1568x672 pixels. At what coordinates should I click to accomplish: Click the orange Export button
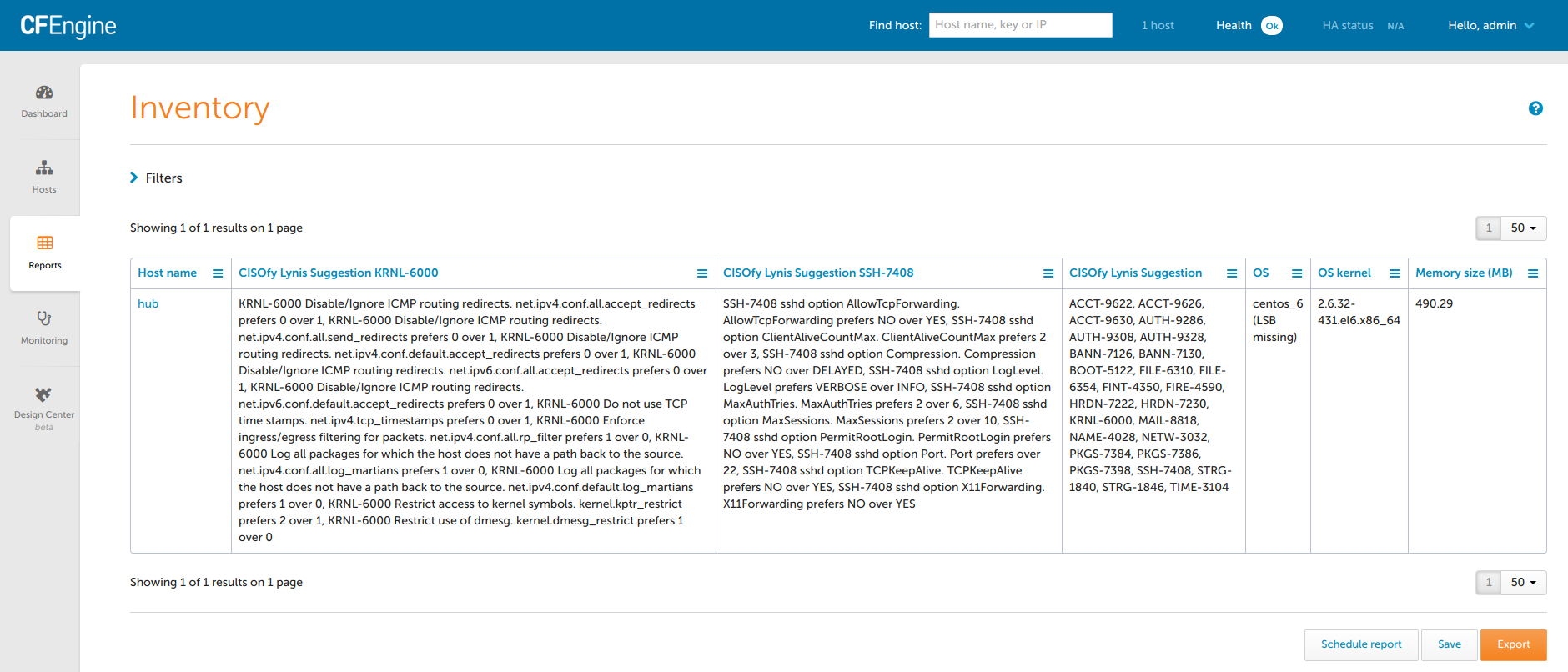[x=1514, y=644]
